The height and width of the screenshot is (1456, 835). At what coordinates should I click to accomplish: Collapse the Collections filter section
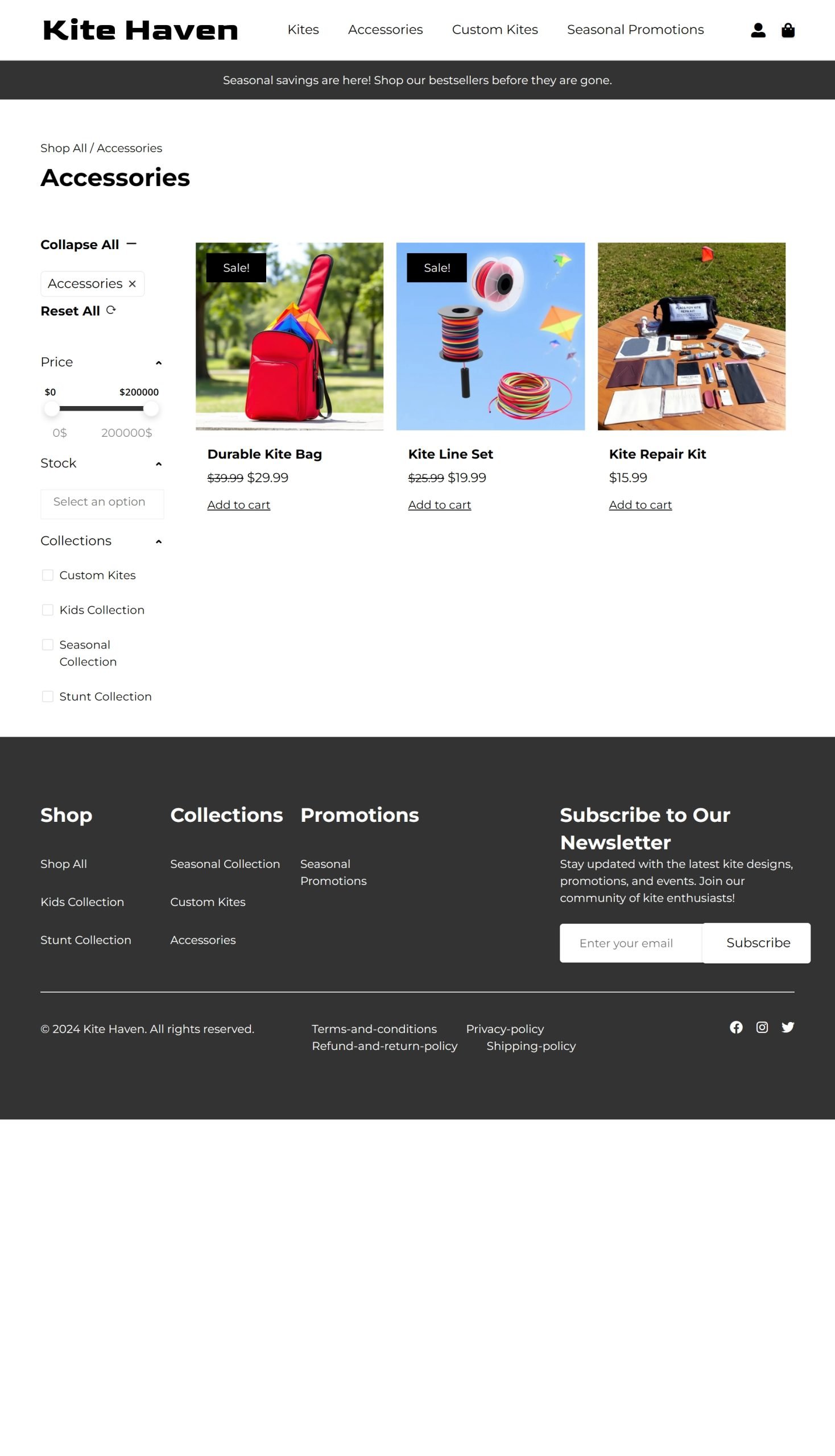coord(159,541)
